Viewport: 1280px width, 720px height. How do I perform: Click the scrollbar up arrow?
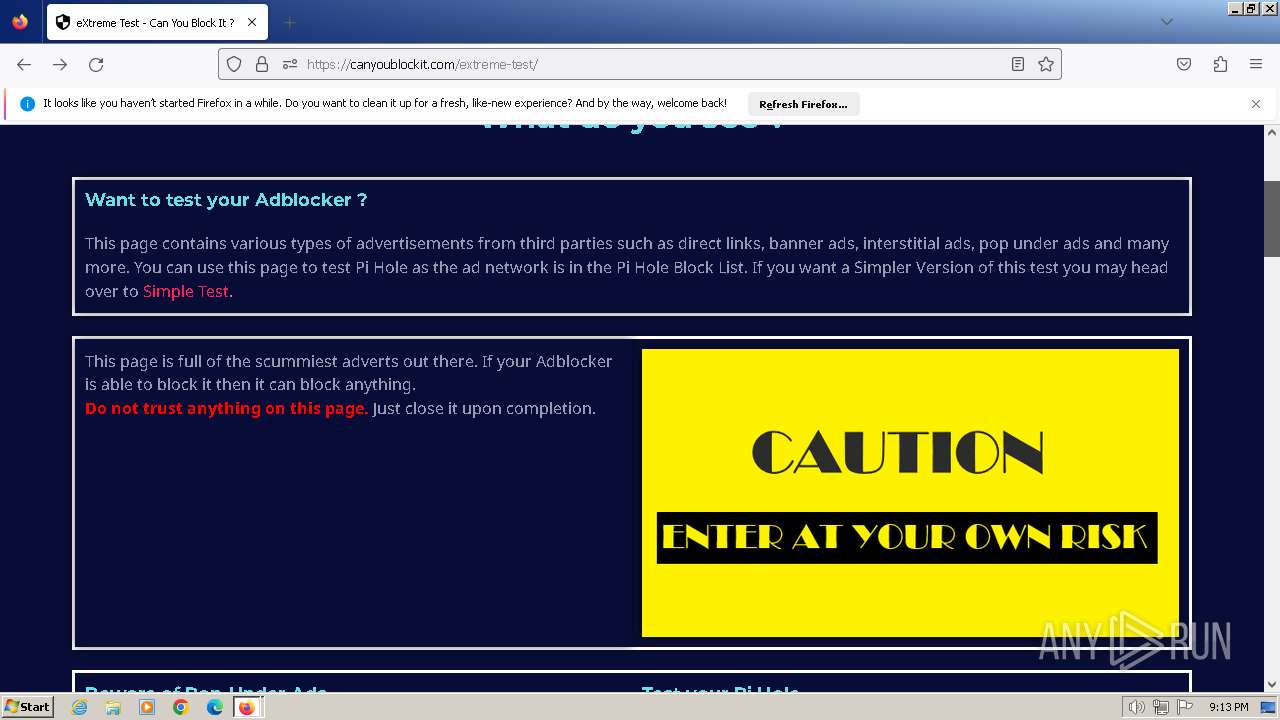point(1272,132)
